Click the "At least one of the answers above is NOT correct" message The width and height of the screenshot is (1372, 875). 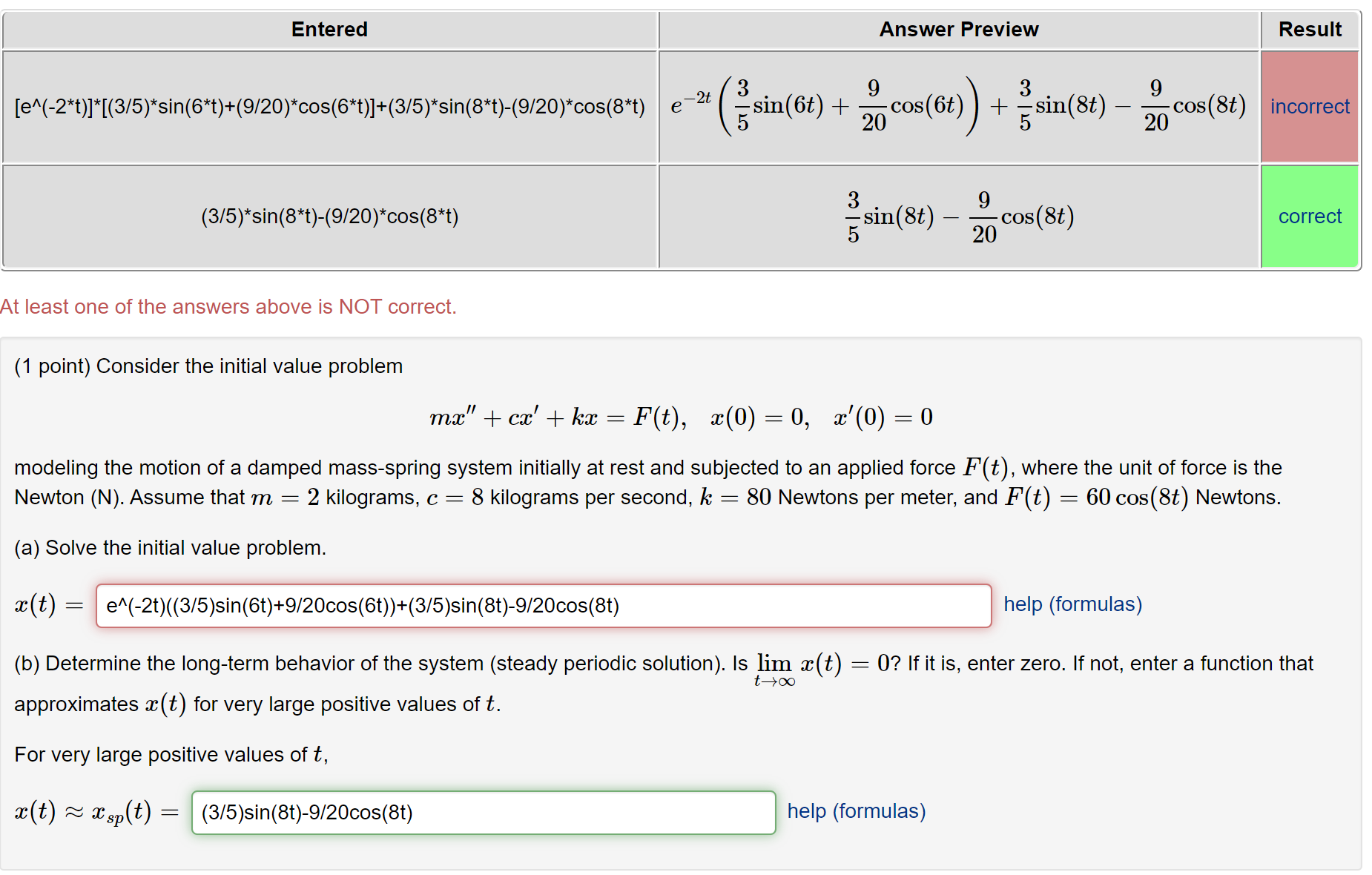coord(228,307)
